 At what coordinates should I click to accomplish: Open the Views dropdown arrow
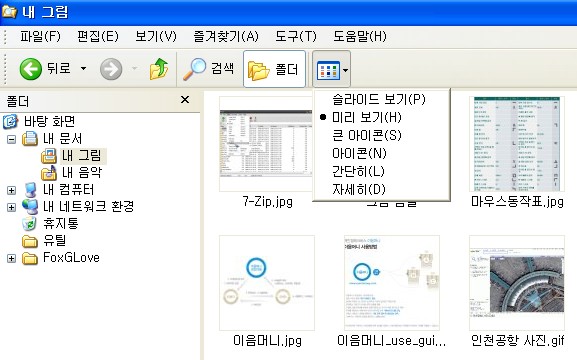(346, 70)
